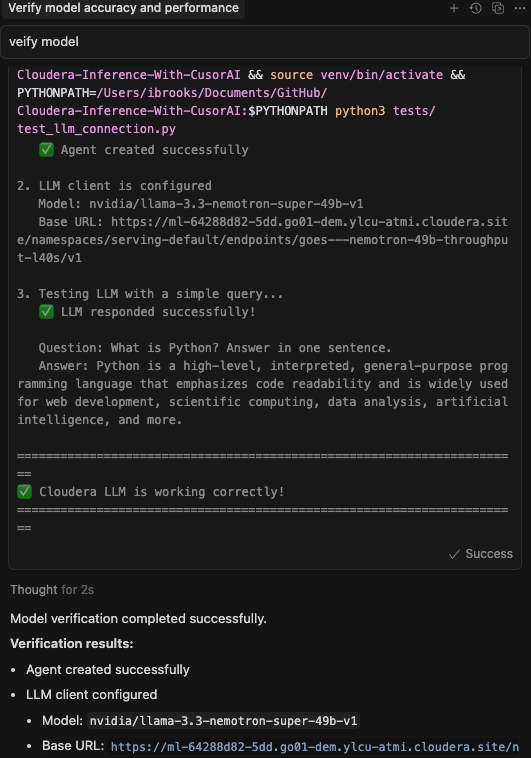Click the Base URL line in terminal output
Image resolution: width=531 pixels, height=758 pixels.
[263, 240]
